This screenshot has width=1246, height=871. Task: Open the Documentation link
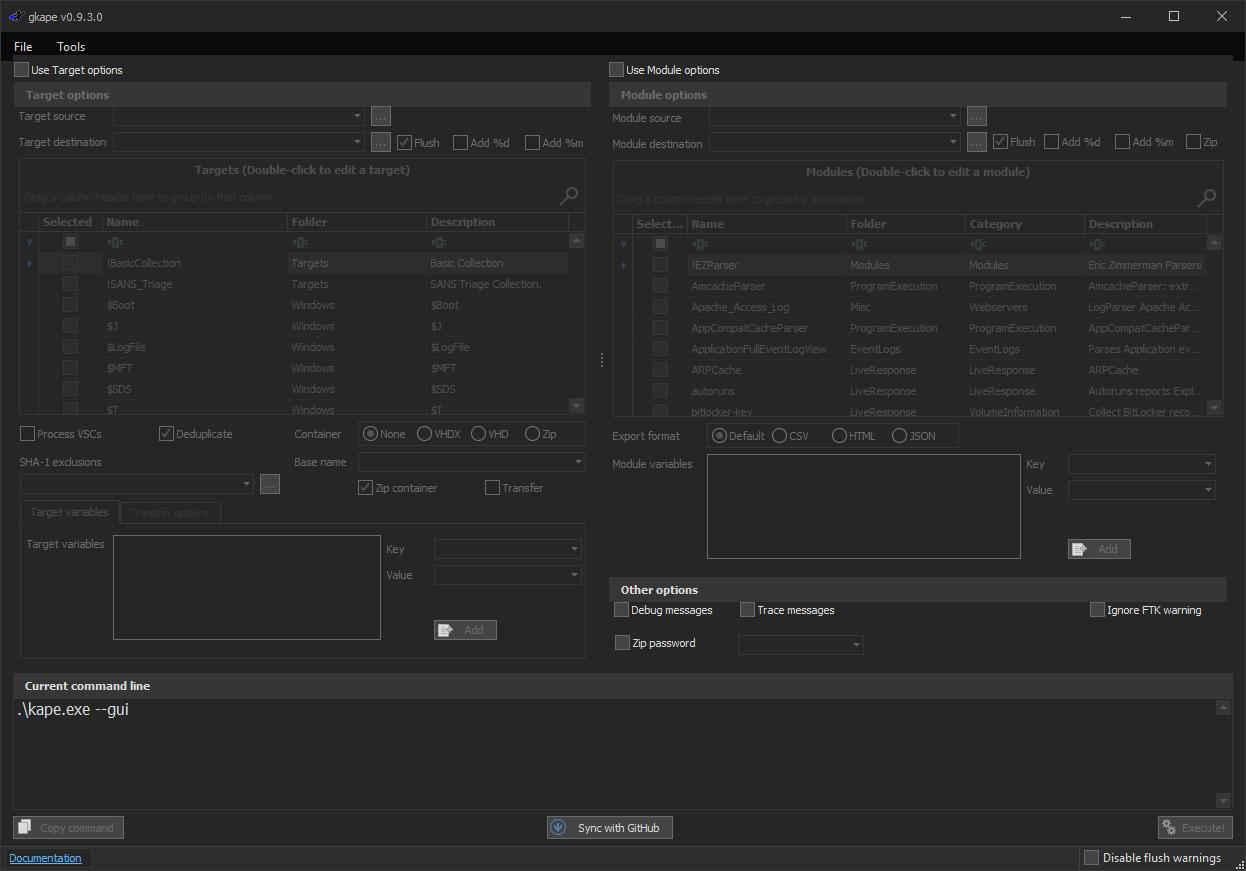point(45,858)
